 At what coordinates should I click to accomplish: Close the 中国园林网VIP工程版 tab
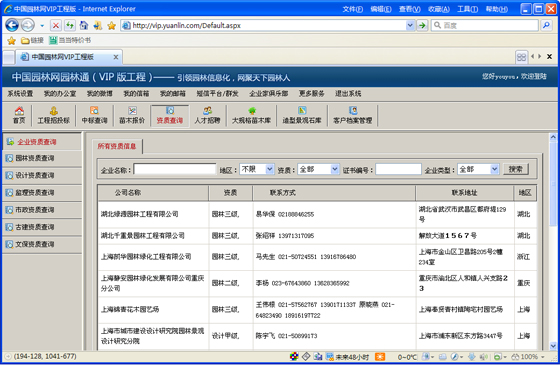(116, 57)
